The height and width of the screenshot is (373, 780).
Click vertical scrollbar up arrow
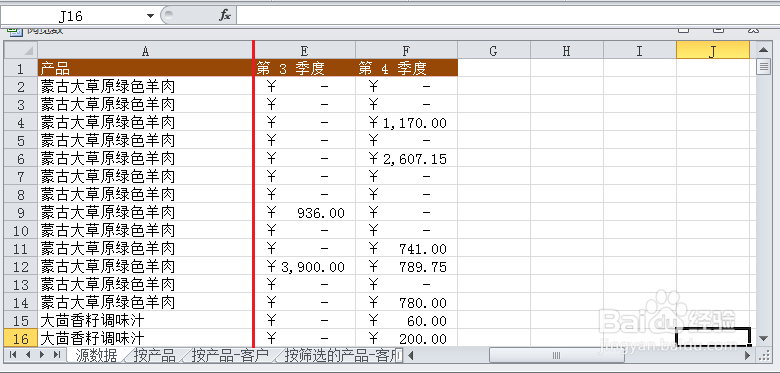coord(764,50)
